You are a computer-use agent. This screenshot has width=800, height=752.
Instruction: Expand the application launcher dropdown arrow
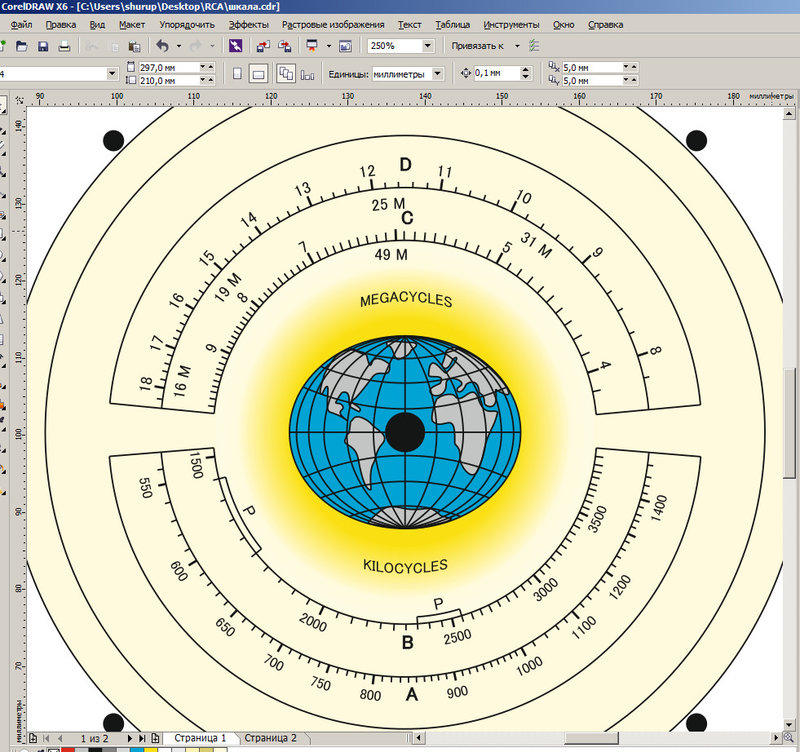click(329, 46)
